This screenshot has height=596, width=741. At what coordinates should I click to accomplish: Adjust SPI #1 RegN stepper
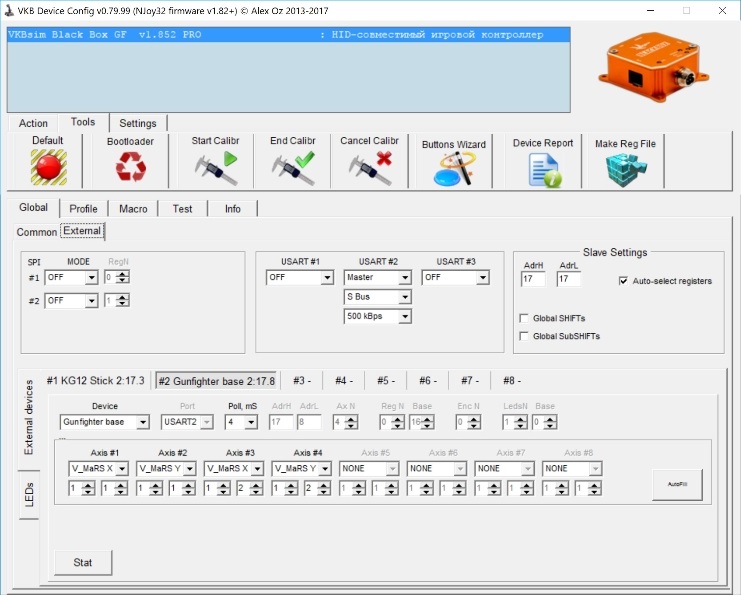[122, 277]
